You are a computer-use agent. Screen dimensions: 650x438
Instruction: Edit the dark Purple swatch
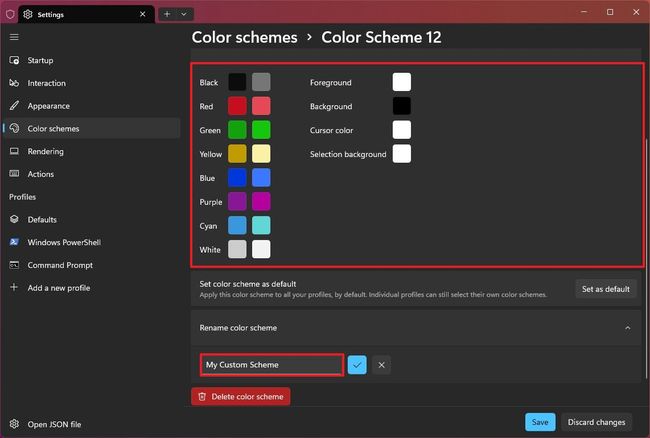(237, 201)
